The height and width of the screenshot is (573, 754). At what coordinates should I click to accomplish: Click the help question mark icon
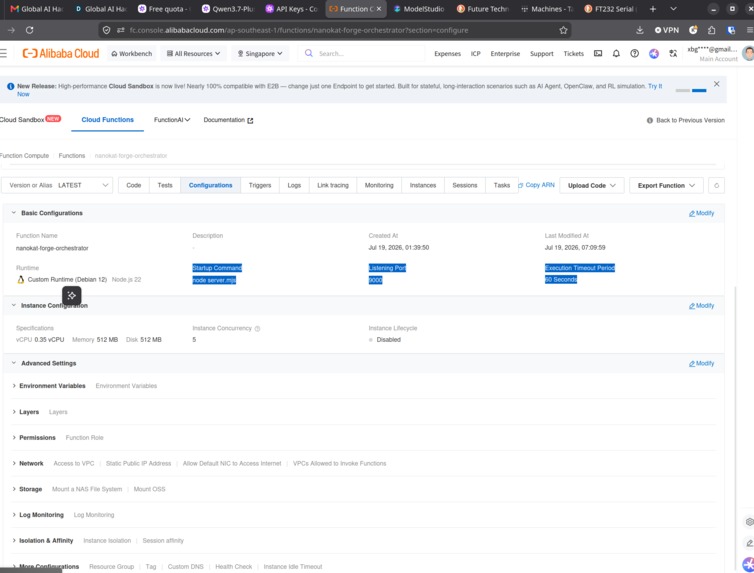click(x=634, y=53)
